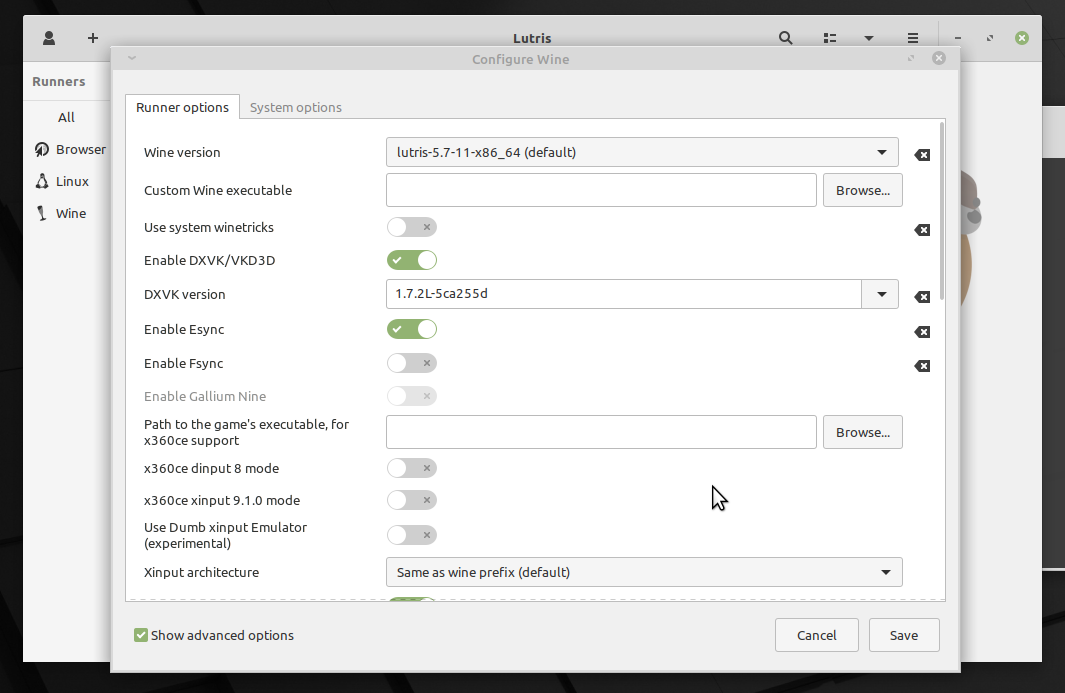Viewport: 1065px width, 693px height.
Task: Close the Lutris main window
Action: 1022,38
